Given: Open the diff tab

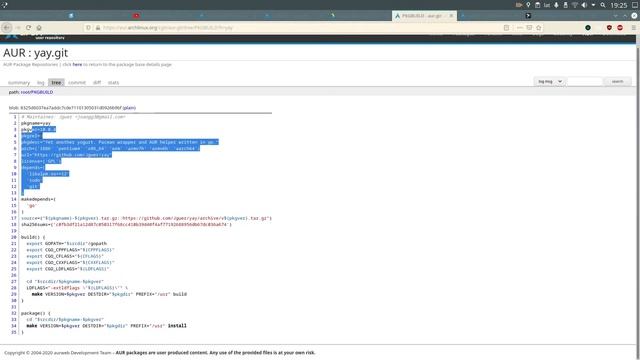Looking at the screenshot, I should (97, 82).
